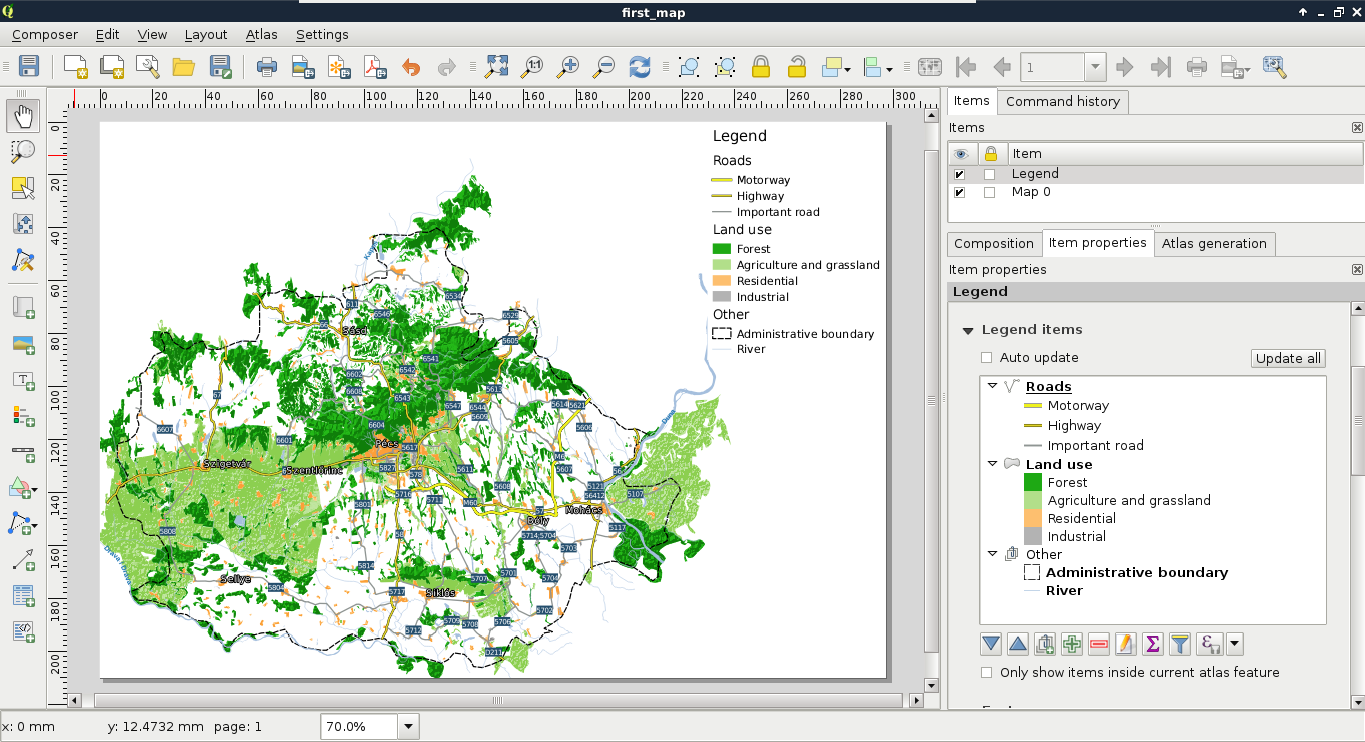Collapse the Legend items section

[x=968, y=330]
